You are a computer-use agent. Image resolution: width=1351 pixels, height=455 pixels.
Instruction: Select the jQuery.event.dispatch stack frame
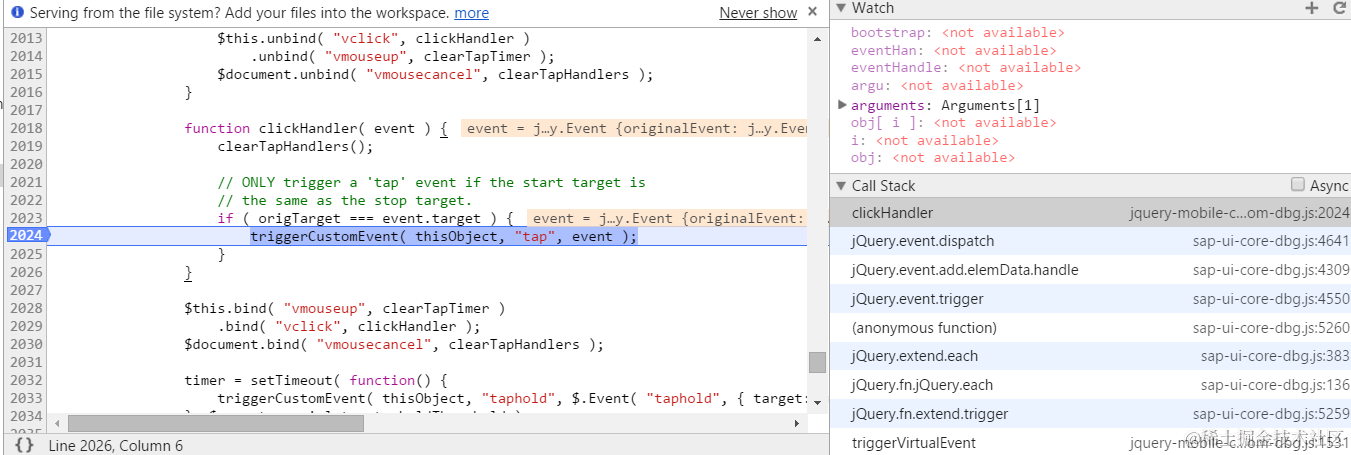[1090, 241]
